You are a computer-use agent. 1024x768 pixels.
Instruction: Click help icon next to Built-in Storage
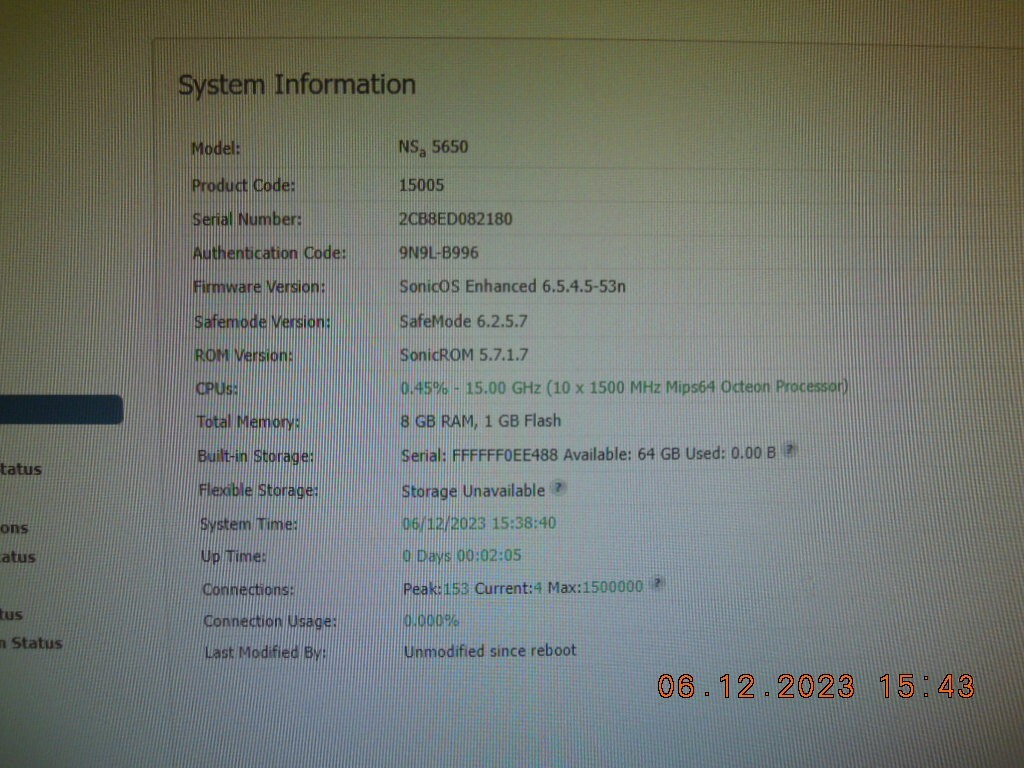point(790,450)
